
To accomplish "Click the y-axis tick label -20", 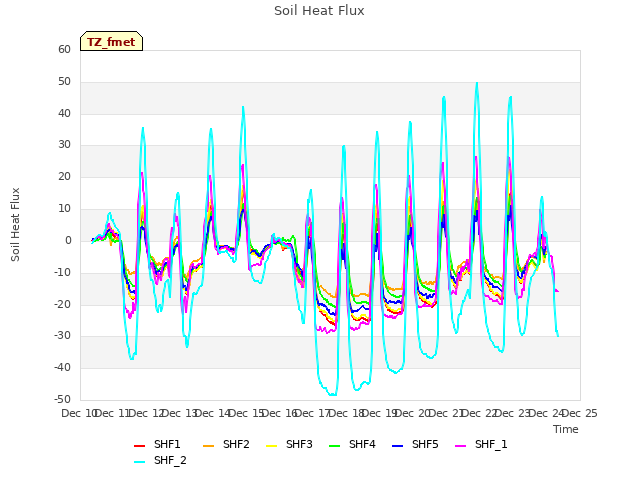I will point(63,304).
